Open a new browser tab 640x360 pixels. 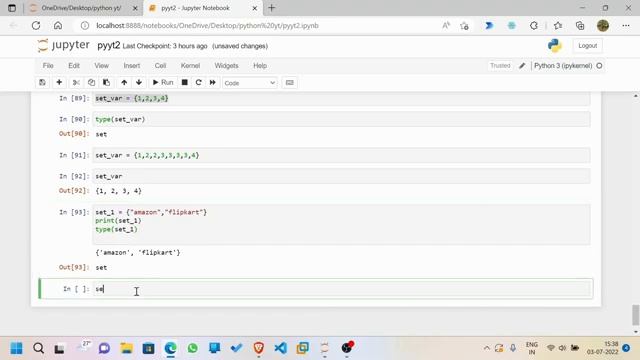click(272, 8)
